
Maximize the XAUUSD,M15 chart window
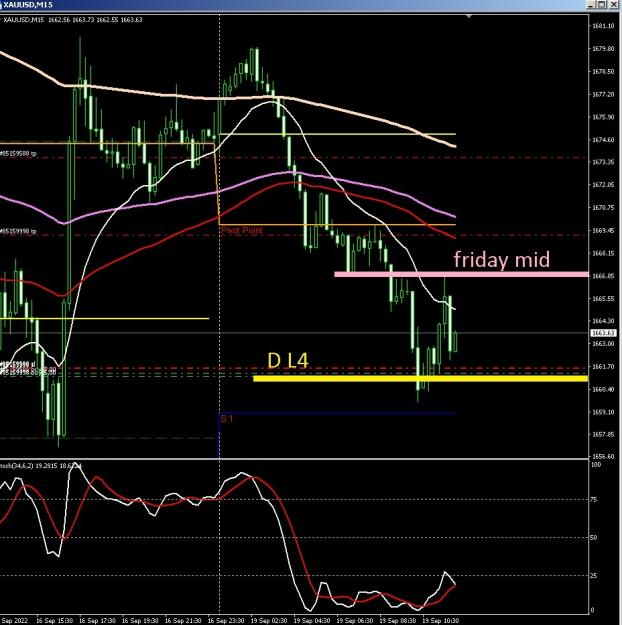point(602,4)
